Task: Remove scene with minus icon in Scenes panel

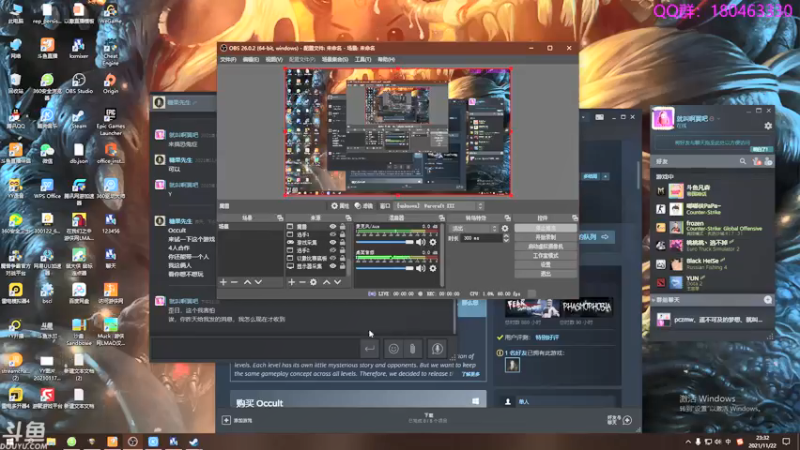Action: click(235, 282)
